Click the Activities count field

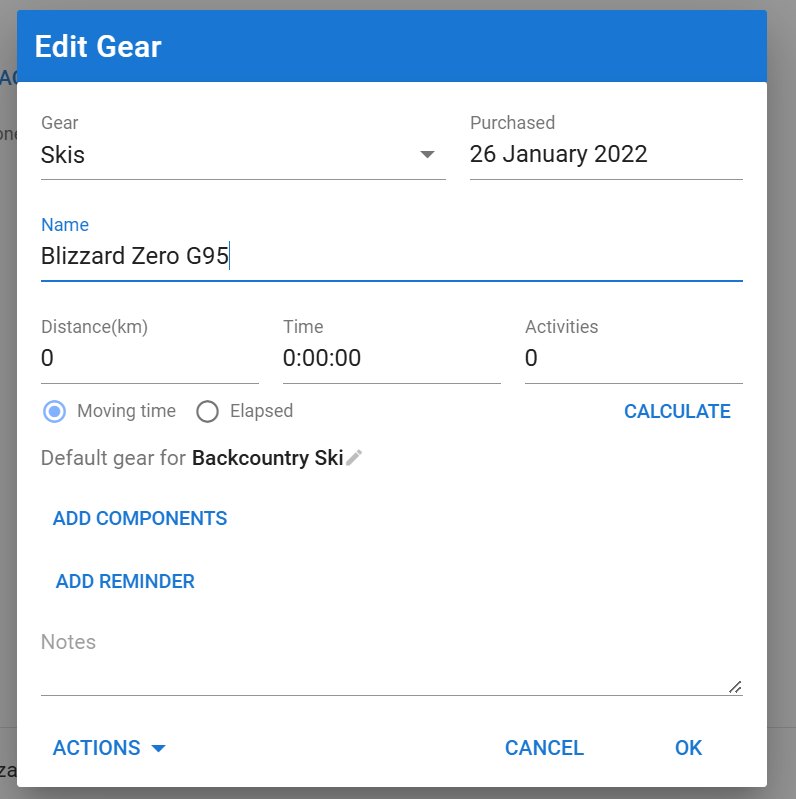[x=633, y=358]
